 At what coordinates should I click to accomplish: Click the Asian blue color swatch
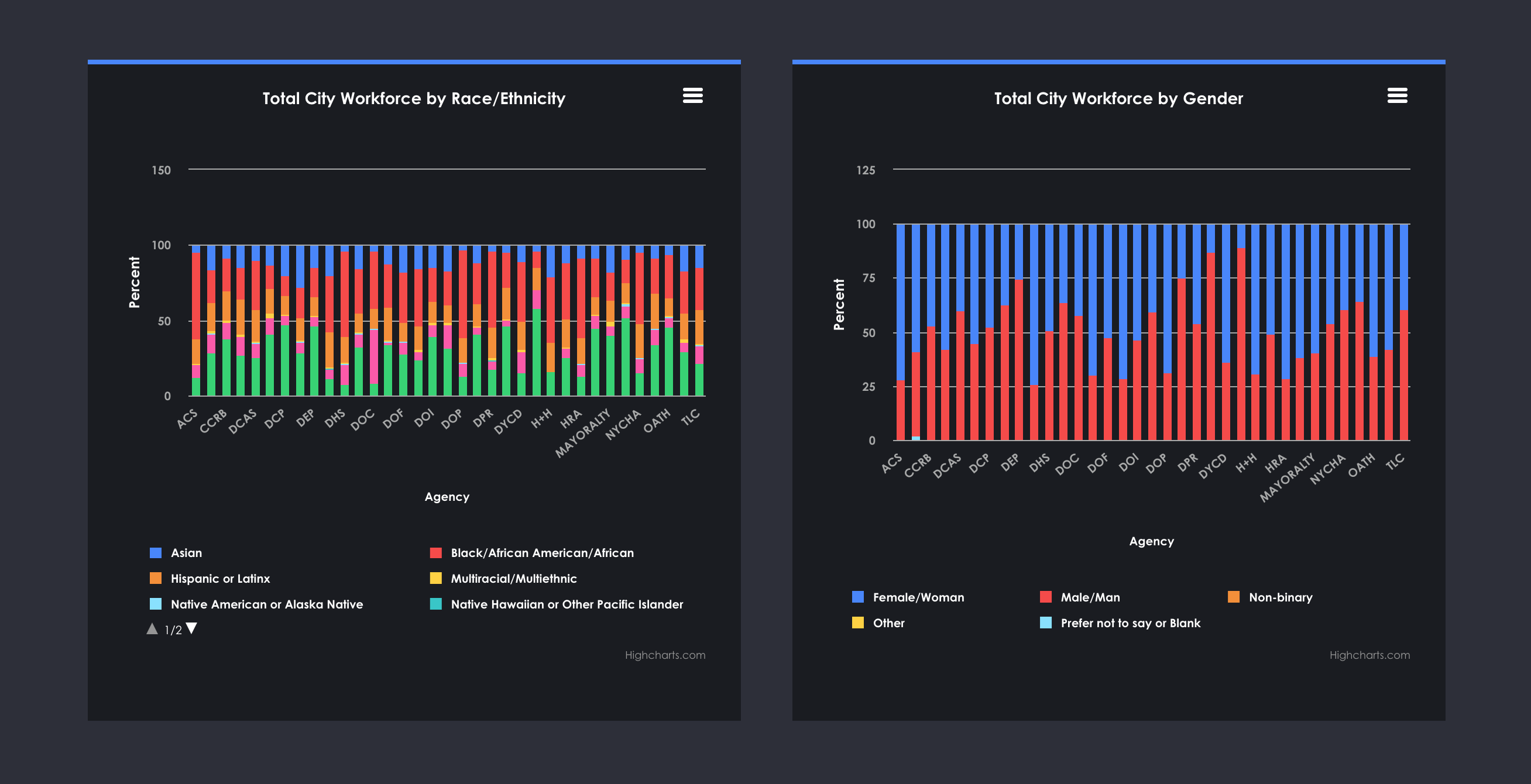click(156, 553)
